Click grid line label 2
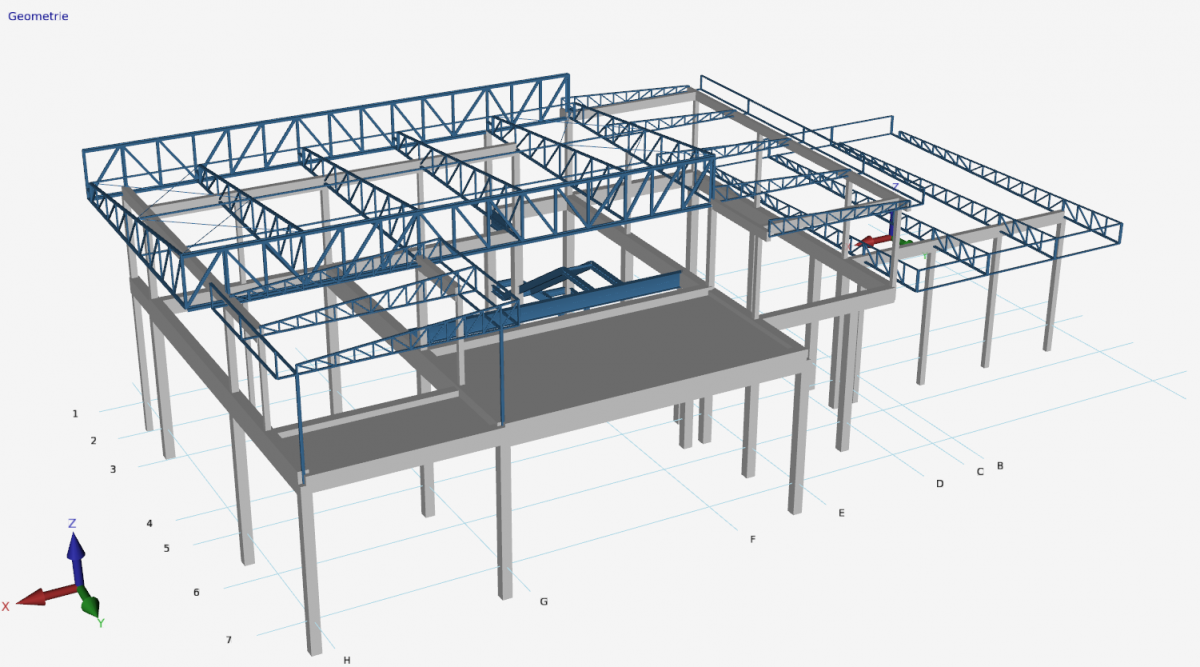The image size is (1200, 667). (x=93, y=440)
